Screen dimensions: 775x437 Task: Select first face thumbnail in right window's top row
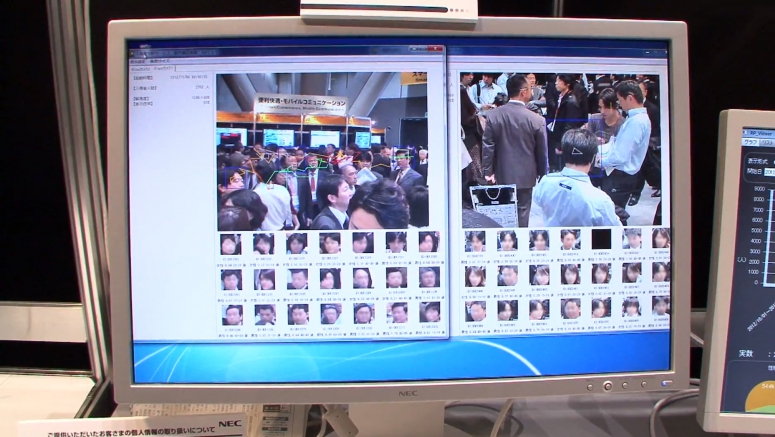coord(474,241)
